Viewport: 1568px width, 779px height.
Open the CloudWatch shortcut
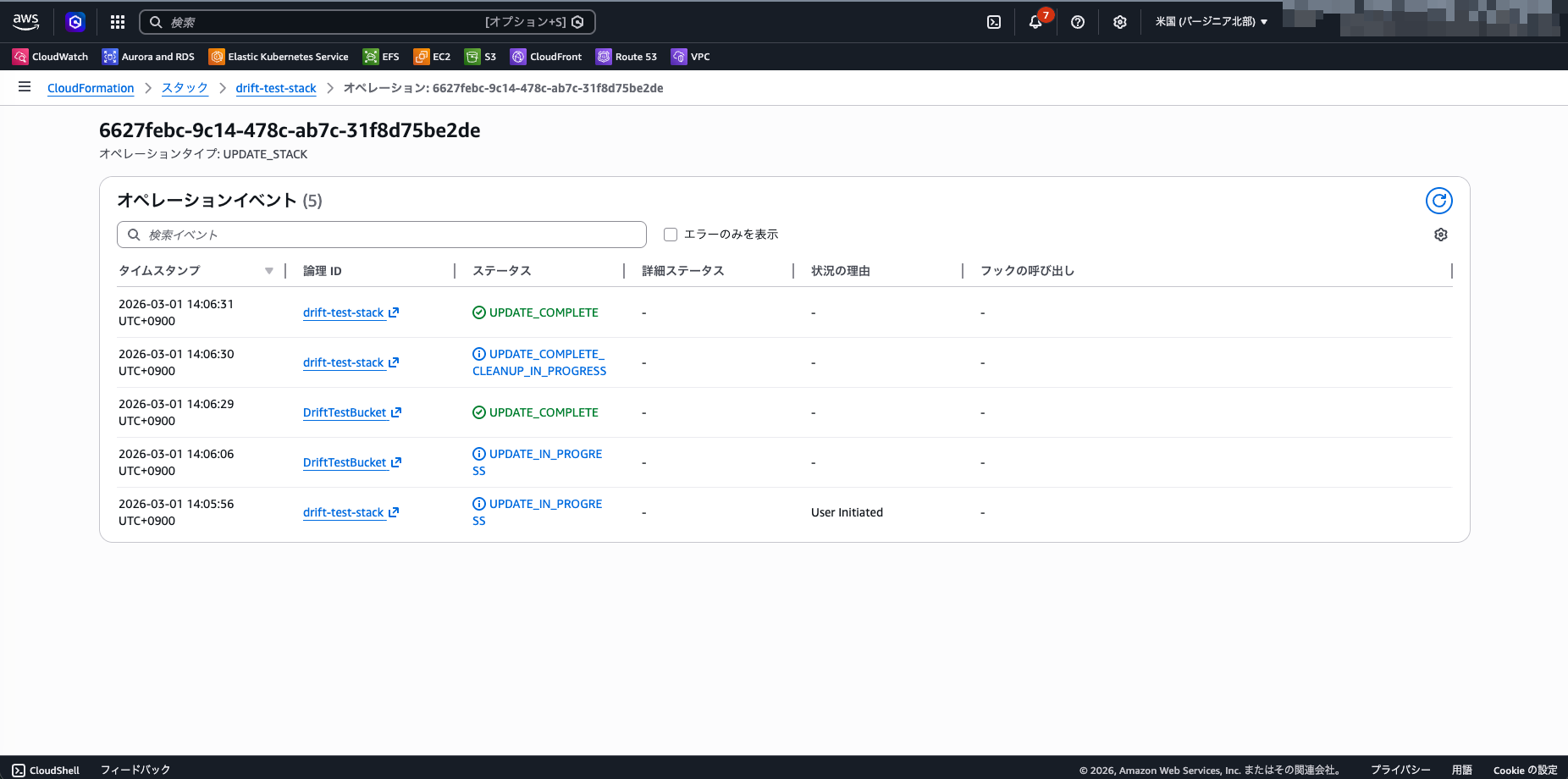point(51,57)
